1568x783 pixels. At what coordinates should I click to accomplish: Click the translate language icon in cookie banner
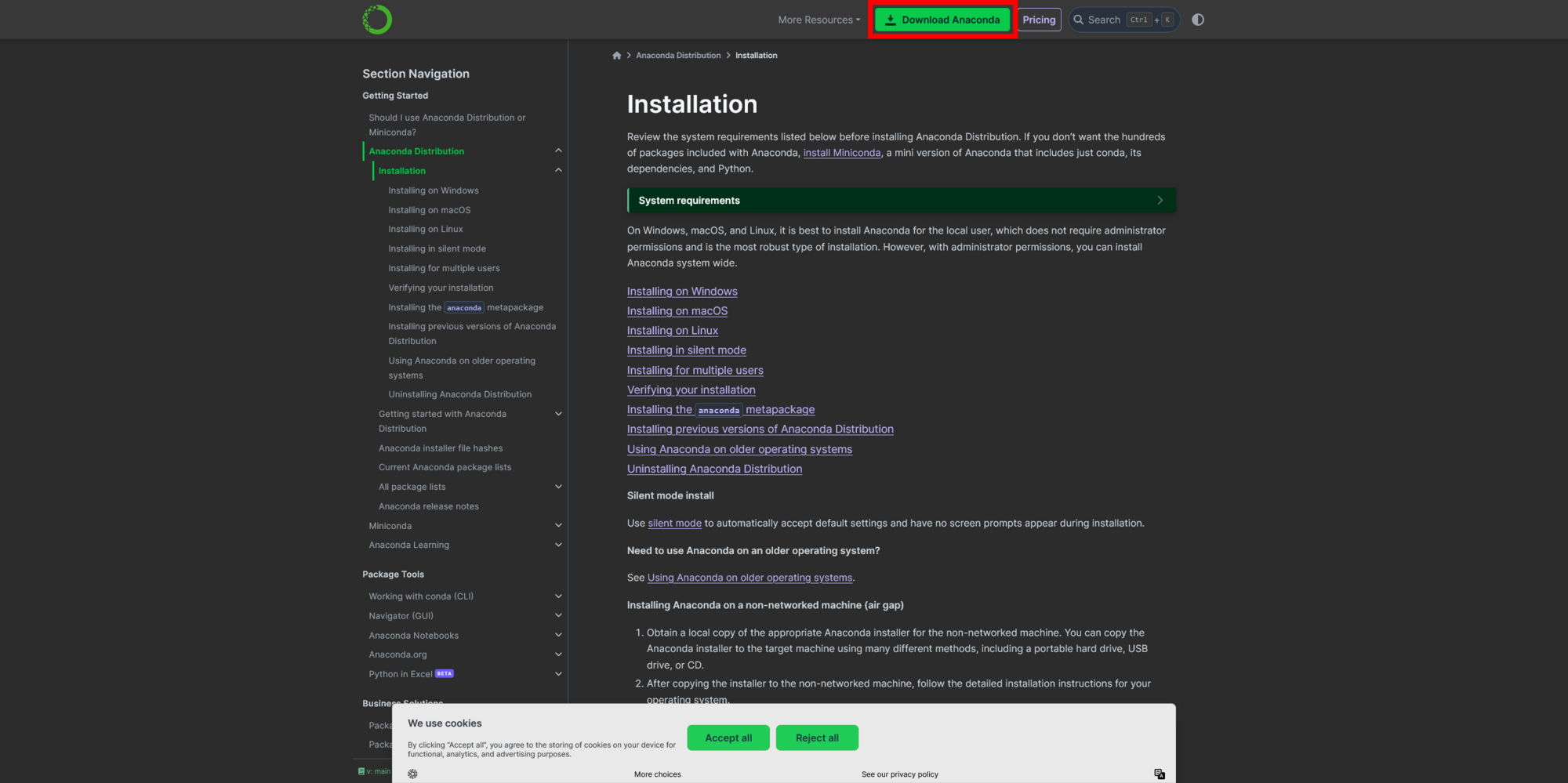click(1160, 774)
